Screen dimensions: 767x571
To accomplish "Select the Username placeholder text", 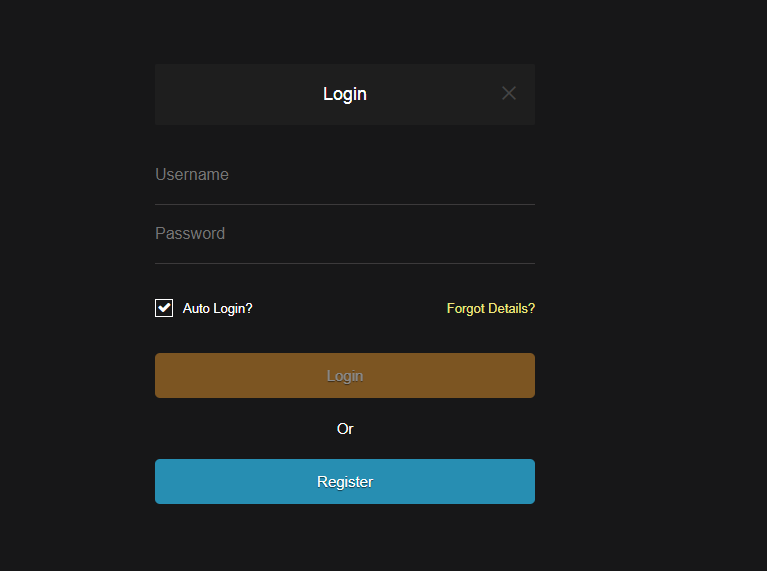I will click(x=192, y=175).
